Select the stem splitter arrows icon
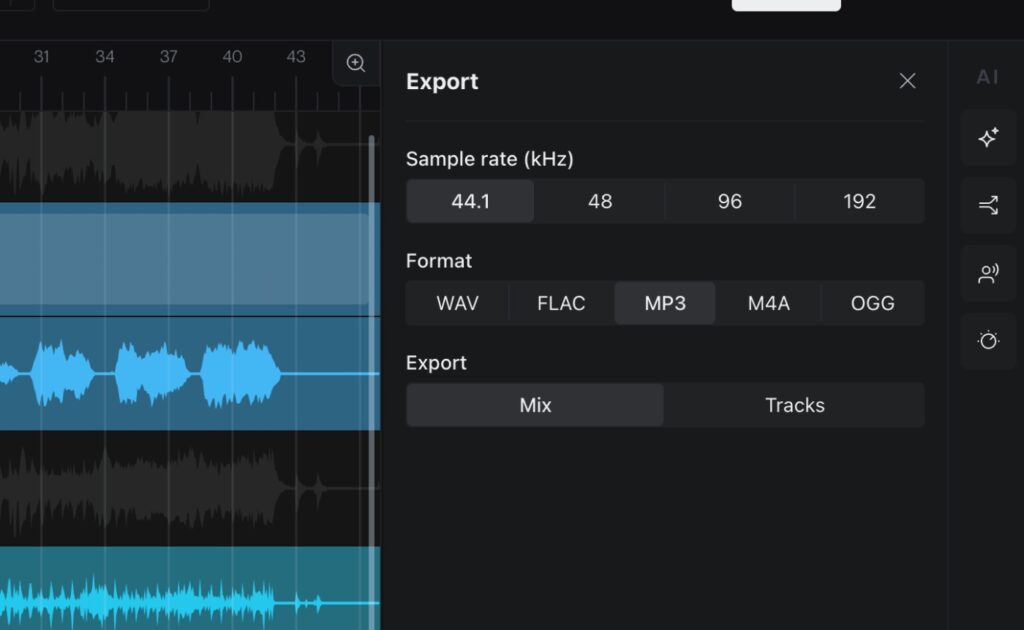This screenshot has width=1024, height=630. [x=988, y=206]
